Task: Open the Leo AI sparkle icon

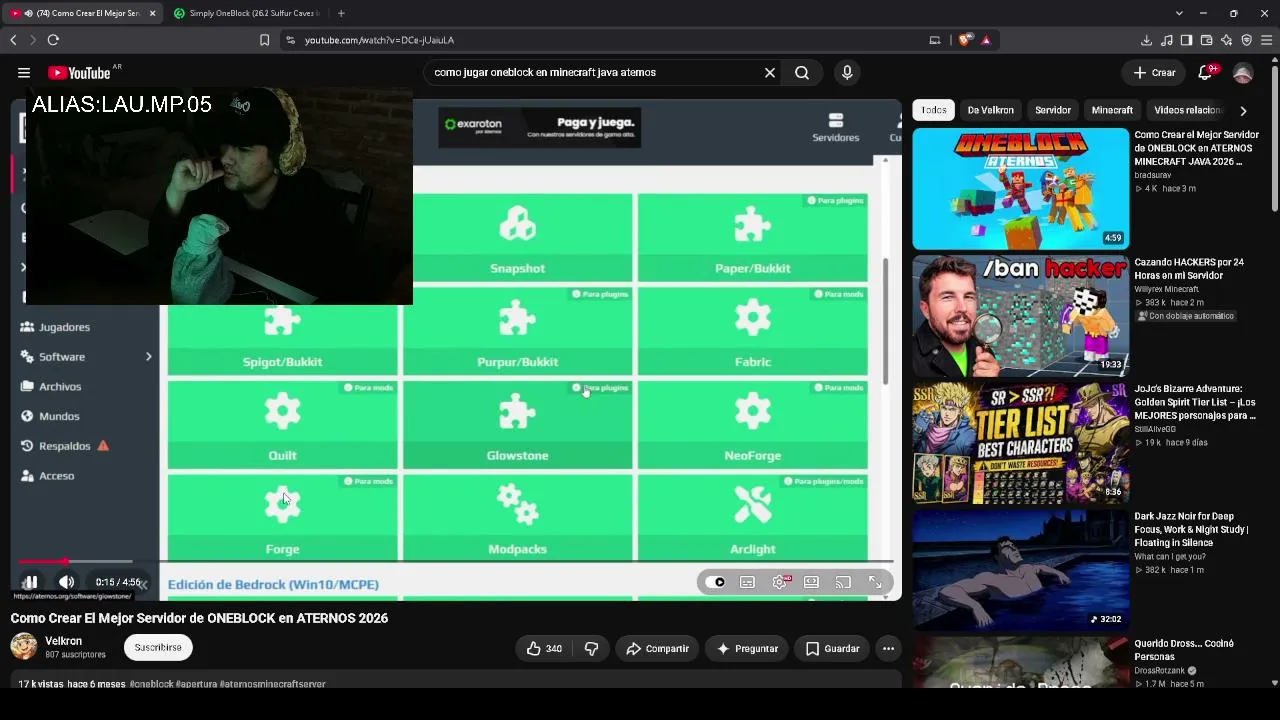Action: coord(1226,40)
